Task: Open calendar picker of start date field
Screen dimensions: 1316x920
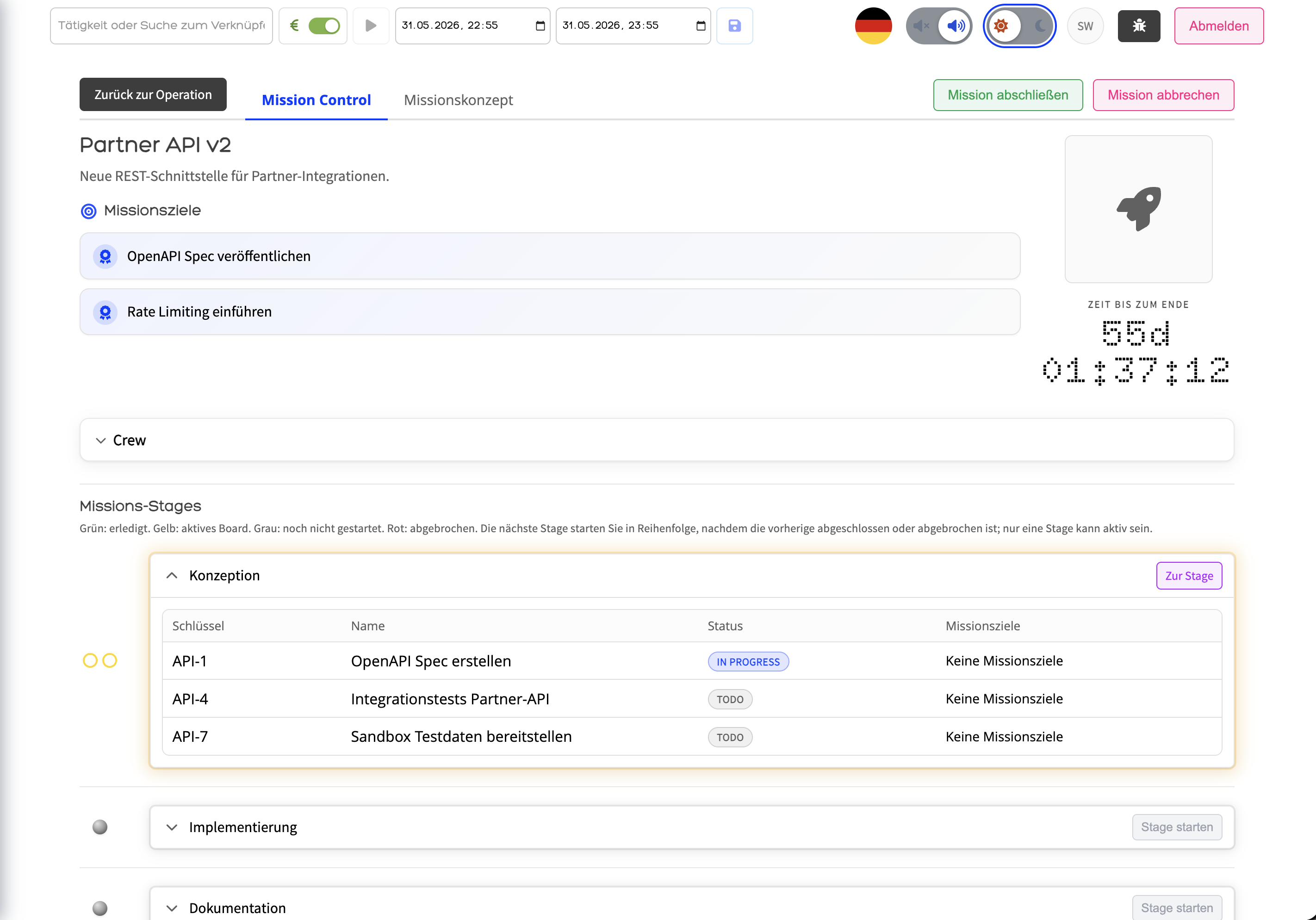Action: coord(540,26)
